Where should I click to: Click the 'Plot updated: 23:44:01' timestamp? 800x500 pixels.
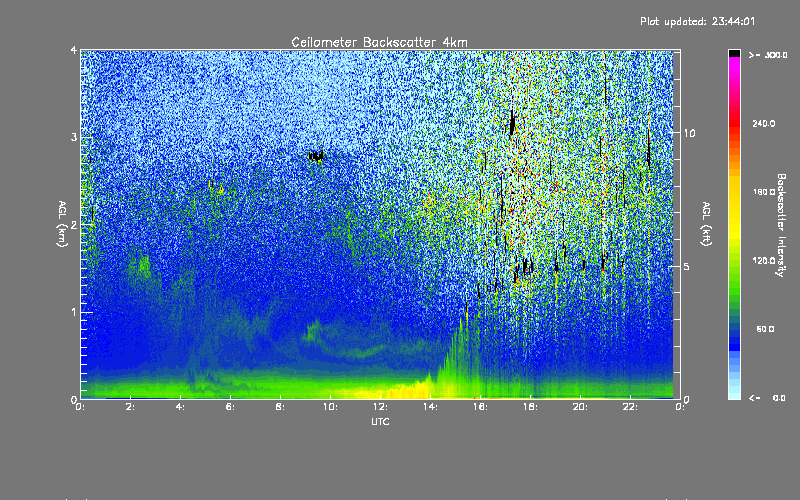[x=697, y=21]
